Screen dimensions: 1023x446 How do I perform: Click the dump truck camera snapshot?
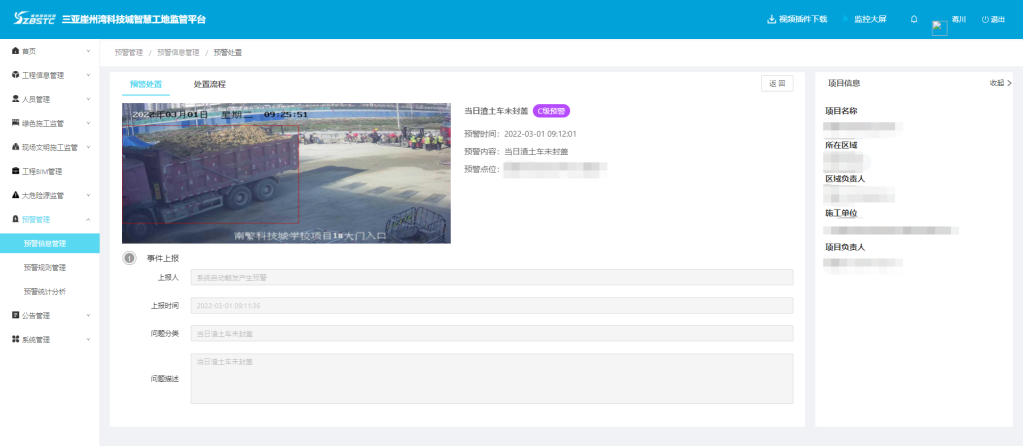[x=286, y=172]
